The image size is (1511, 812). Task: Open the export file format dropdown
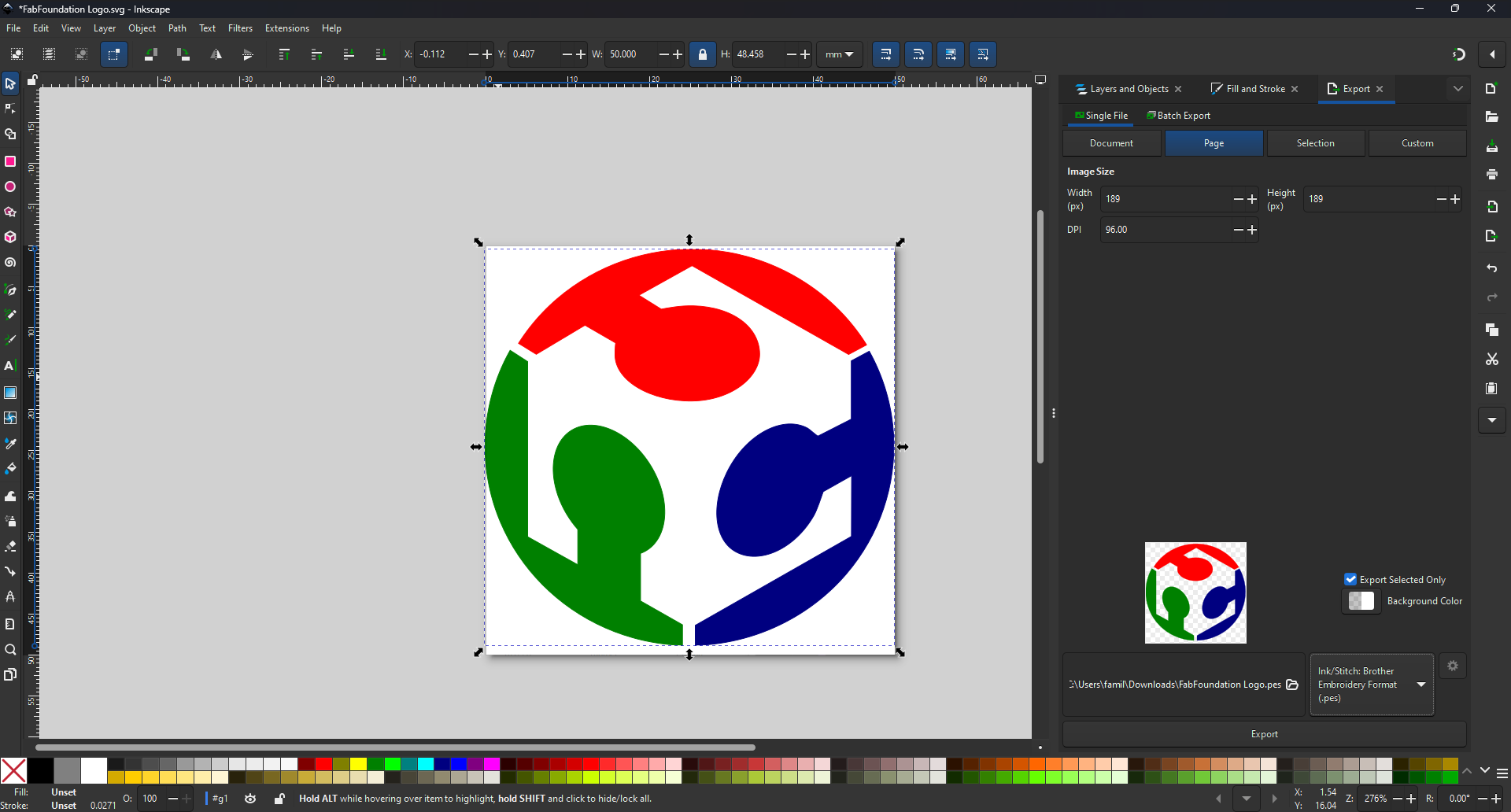click(1372, 685)
